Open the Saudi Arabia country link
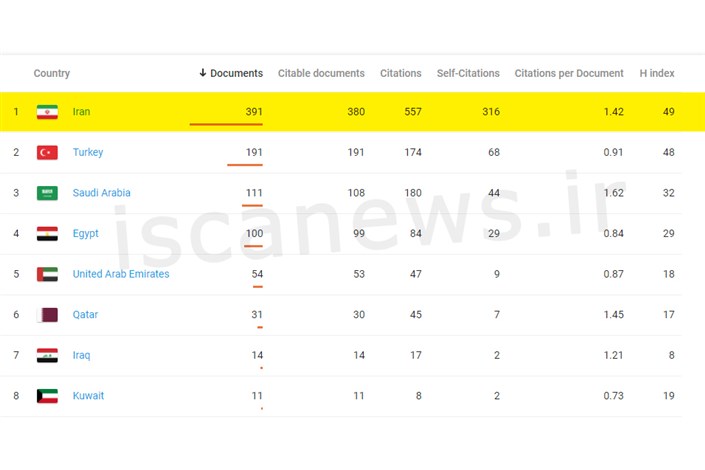 102,193
